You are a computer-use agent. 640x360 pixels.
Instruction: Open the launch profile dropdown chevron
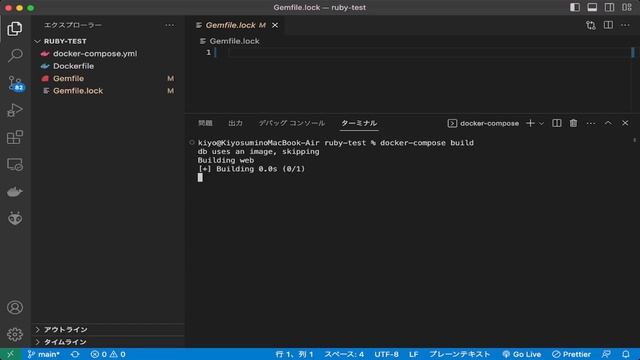pyautogui.click(x=542, y=123)
